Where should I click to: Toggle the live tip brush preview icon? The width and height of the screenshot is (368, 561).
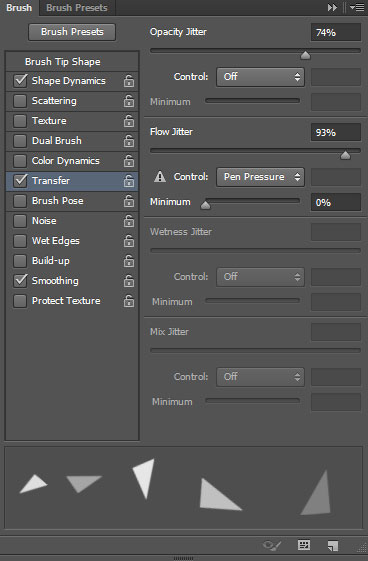point(272,545)
